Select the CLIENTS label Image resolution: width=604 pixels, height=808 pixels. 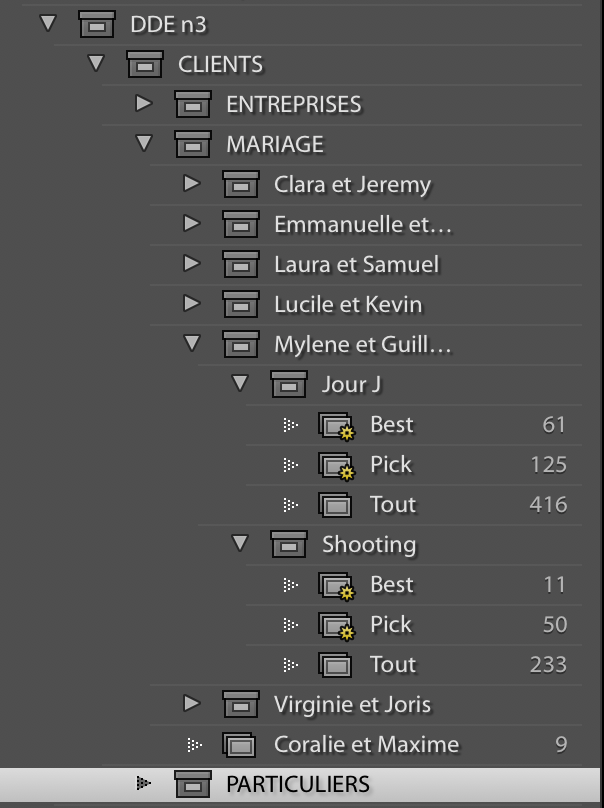221,64
